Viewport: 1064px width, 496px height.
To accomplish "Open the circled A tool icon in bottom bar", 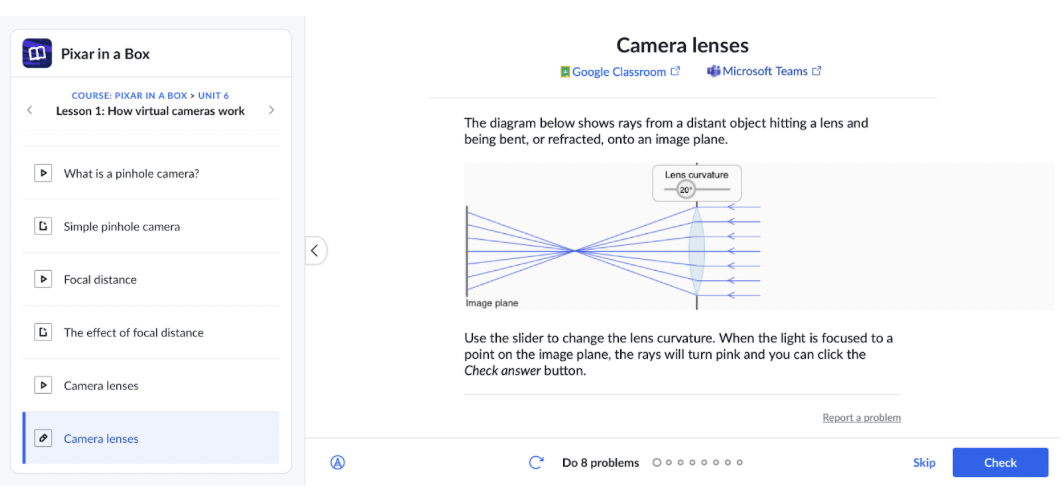I will 338,463.
